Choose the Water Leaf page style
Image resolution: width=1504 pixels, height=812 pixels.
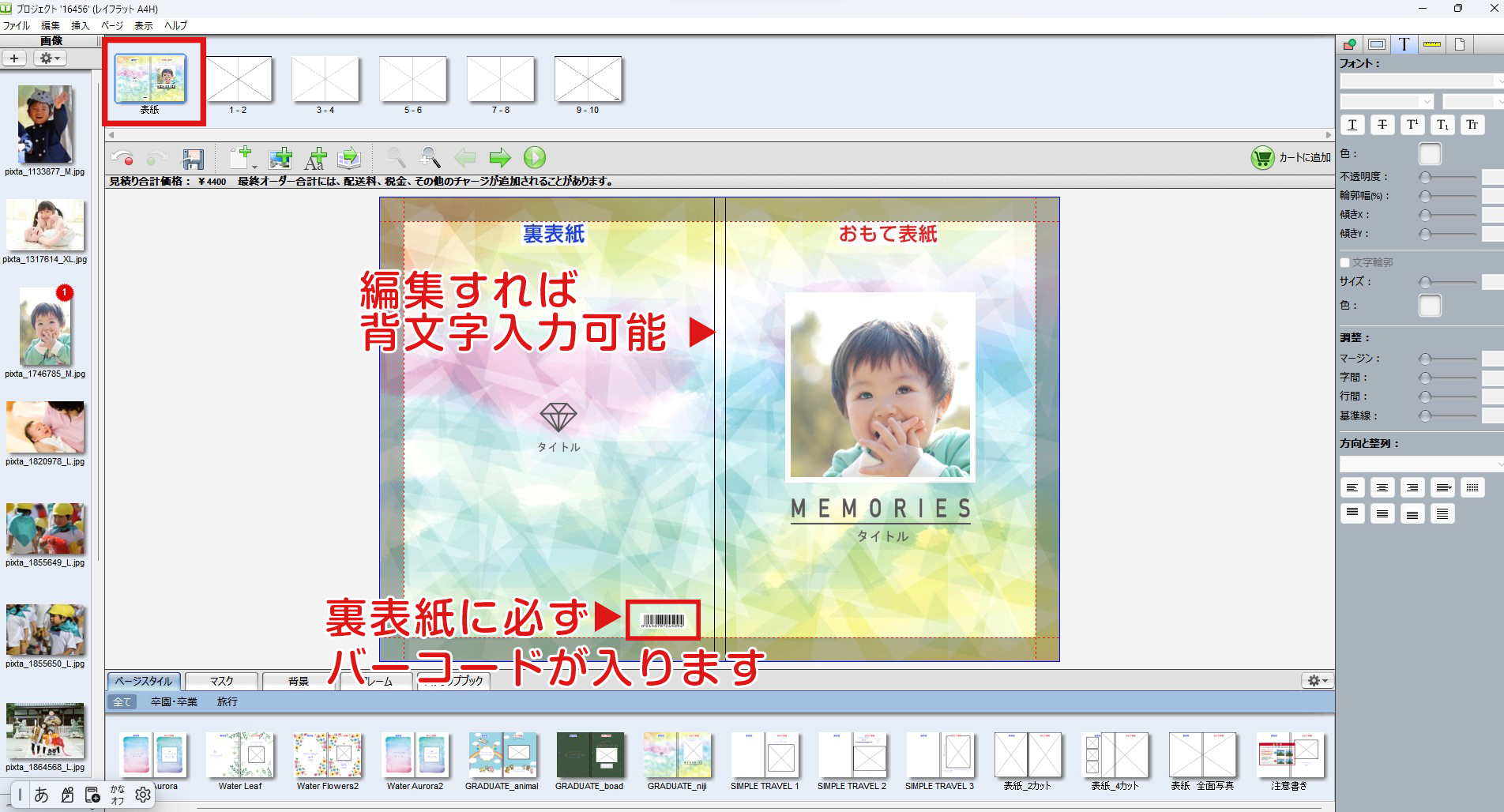(x=240, y=755)
